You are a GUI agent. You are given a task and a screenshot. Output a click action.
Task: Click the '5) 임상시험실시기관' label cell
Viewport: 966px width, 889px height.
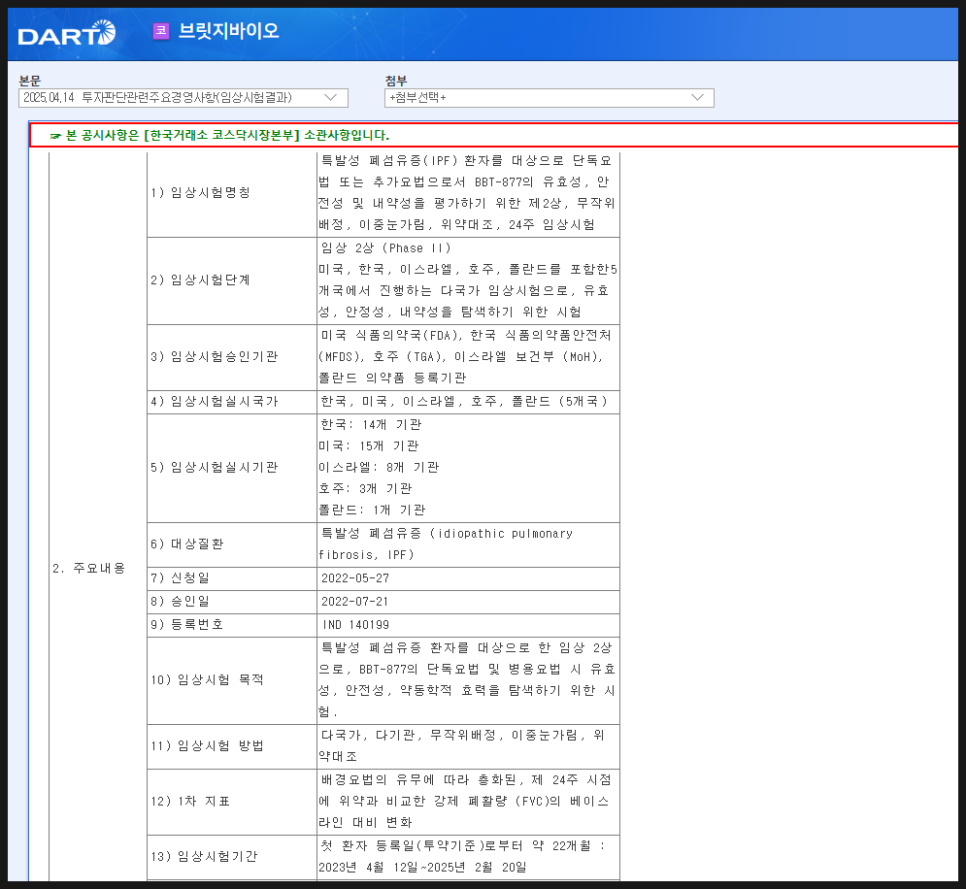[x=232, y=468]
